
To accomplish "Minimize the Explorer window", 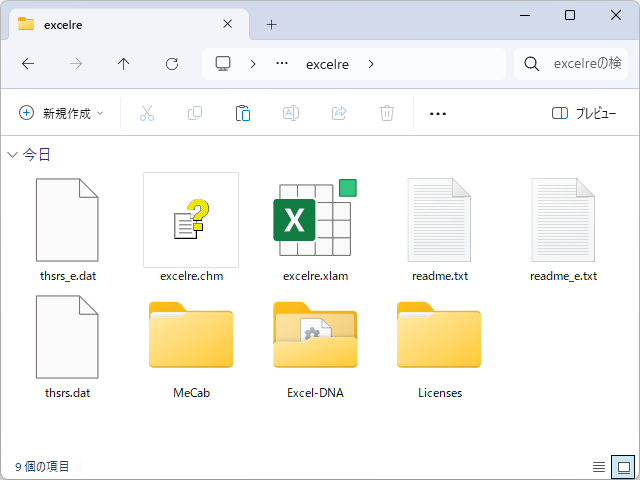I will (525, 16).
